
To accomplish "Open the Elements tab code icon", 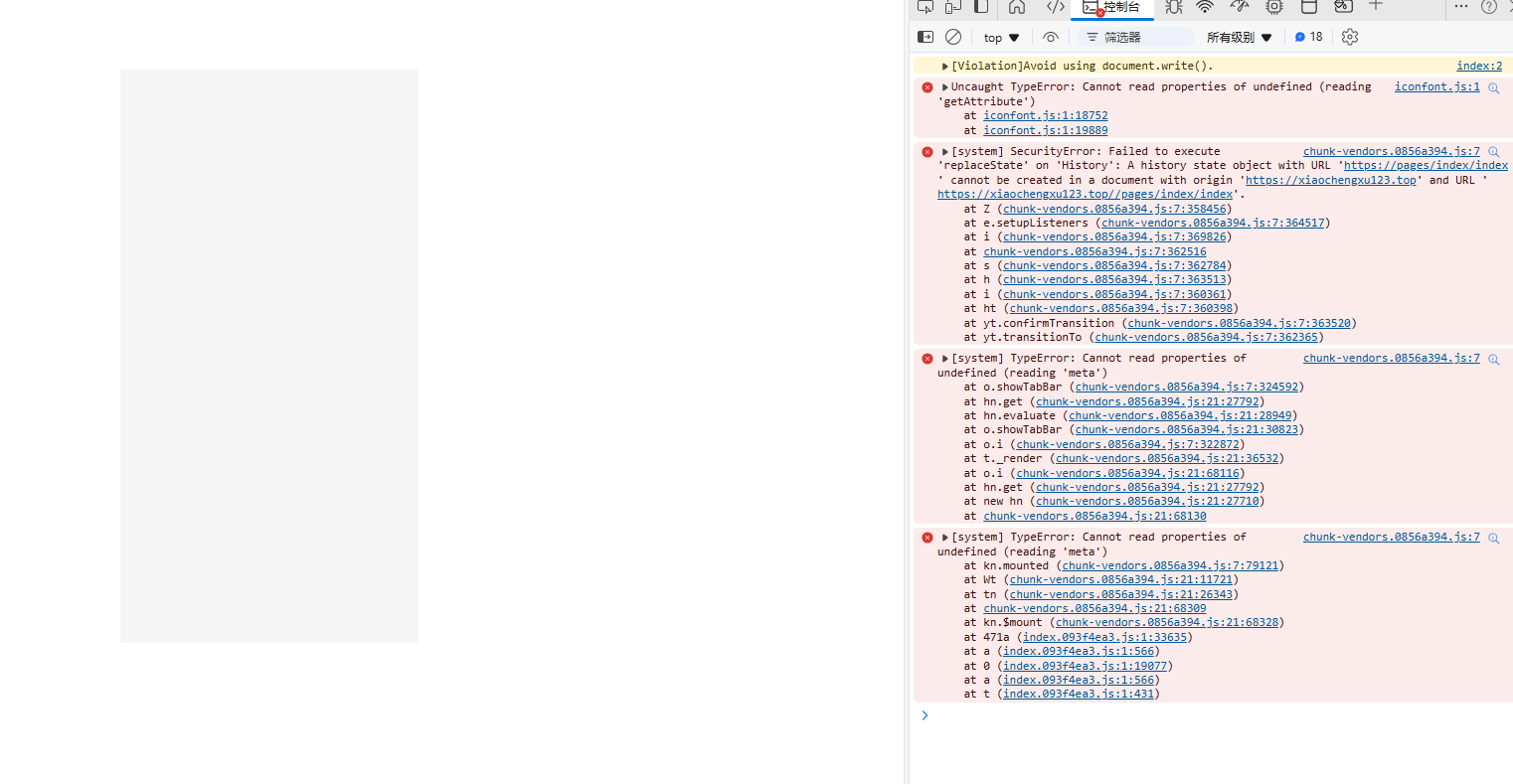I will [1056, 7].
